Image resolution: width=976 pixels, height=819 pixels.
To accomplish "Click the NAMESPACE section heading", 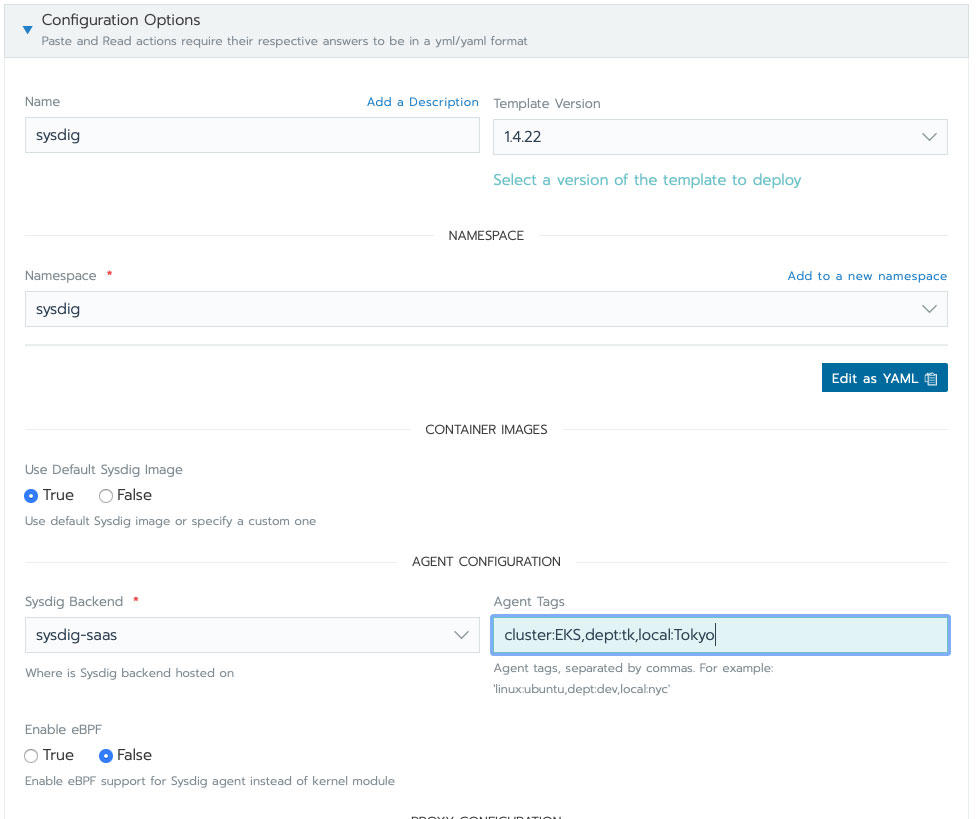I will coord(486,235).
